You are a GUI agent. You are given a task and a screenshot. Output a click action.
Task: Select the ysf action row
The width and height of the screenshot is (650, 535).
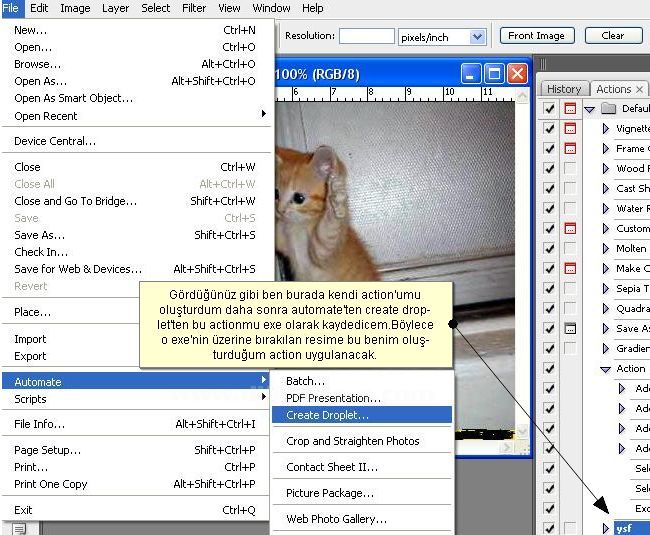(632, 528)
